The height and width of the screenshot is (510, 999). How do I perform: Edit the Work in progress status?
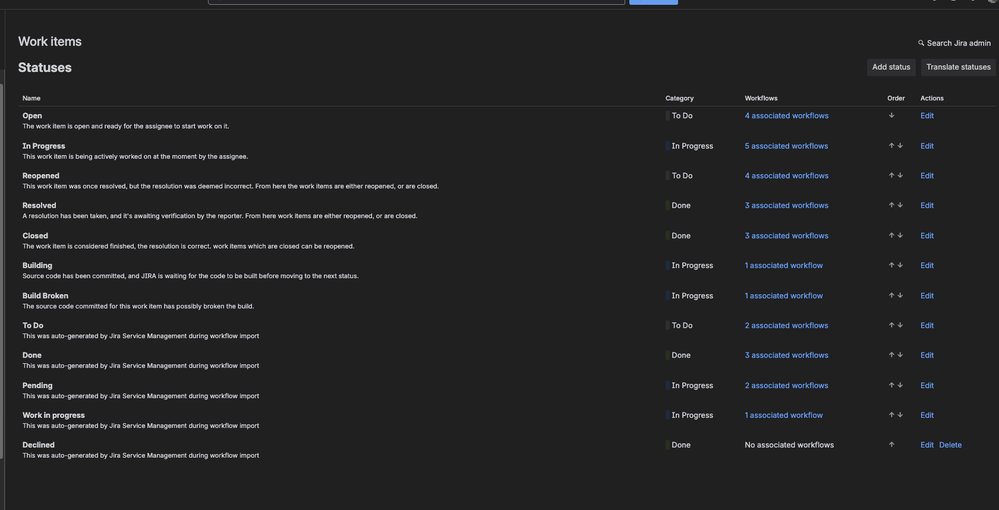click(927, 415)
